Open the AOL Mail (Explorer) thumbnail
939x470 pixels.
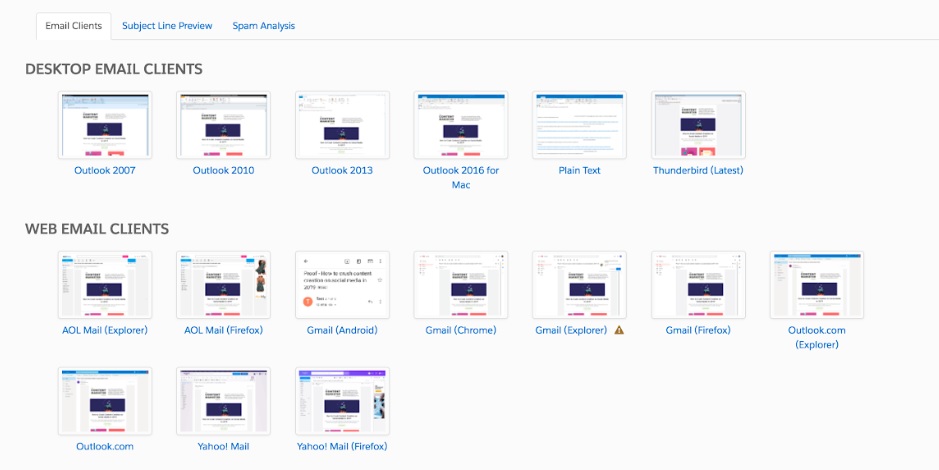pos(105,285)
